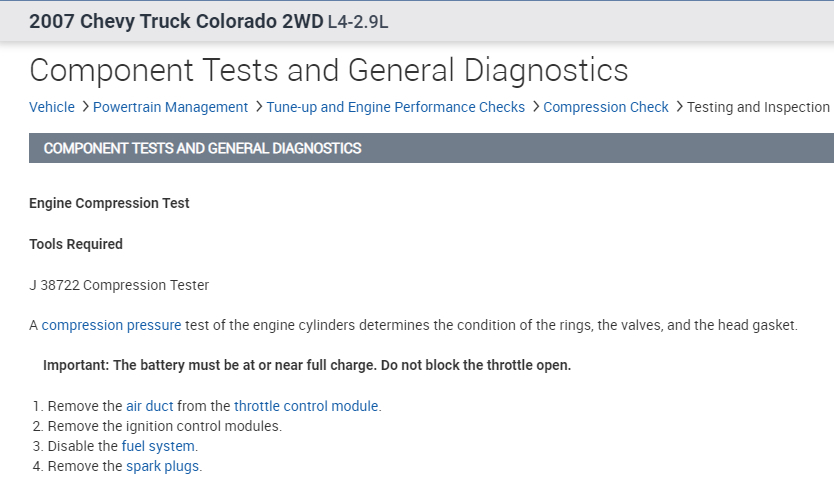This screenshot has height=499, width=834.
Task: Click the chevron before Powertrain Management
Action: point(85,107)
